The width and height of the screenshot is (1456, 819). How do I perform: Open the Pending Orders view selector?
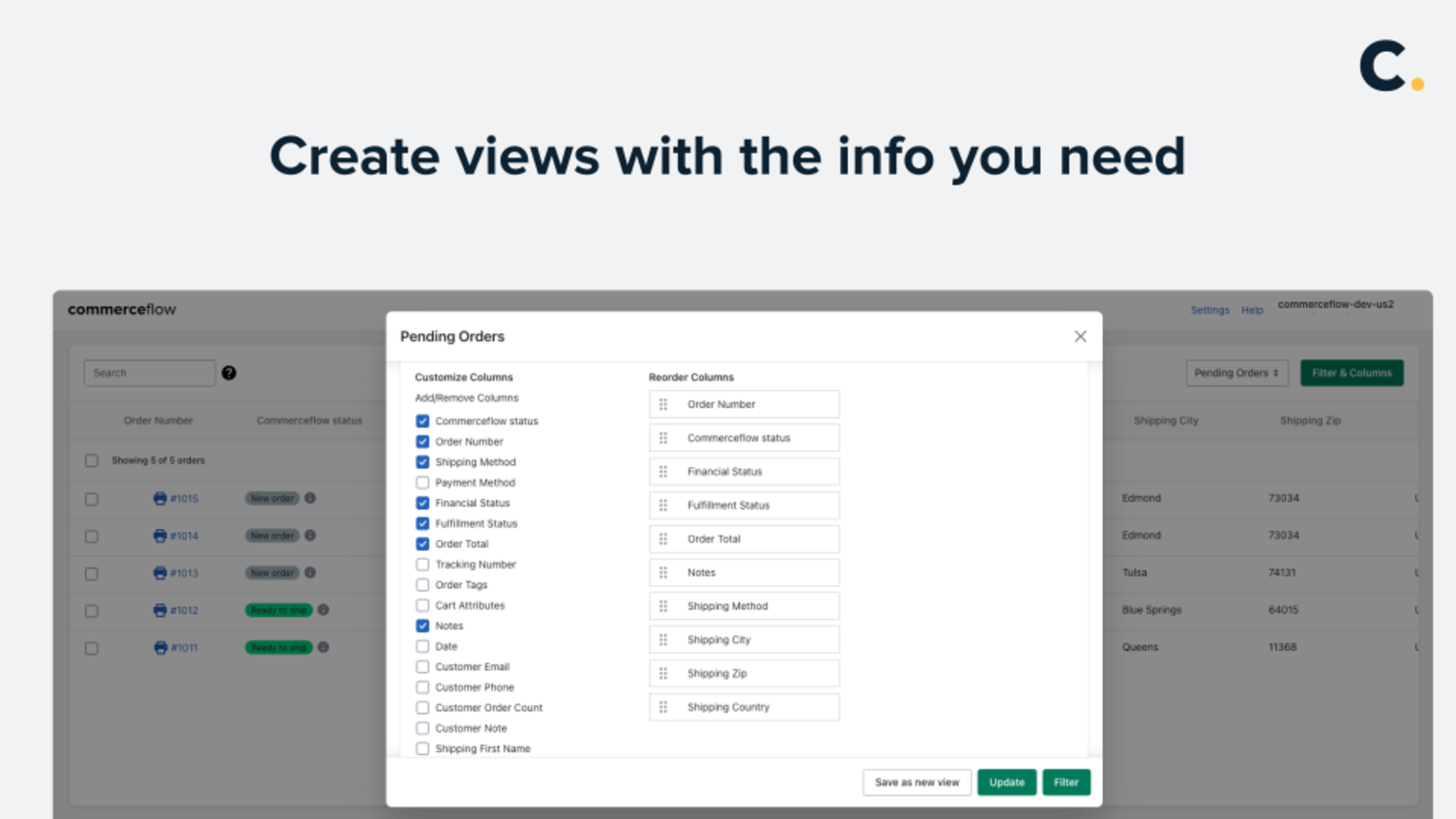click(1237, 372)
